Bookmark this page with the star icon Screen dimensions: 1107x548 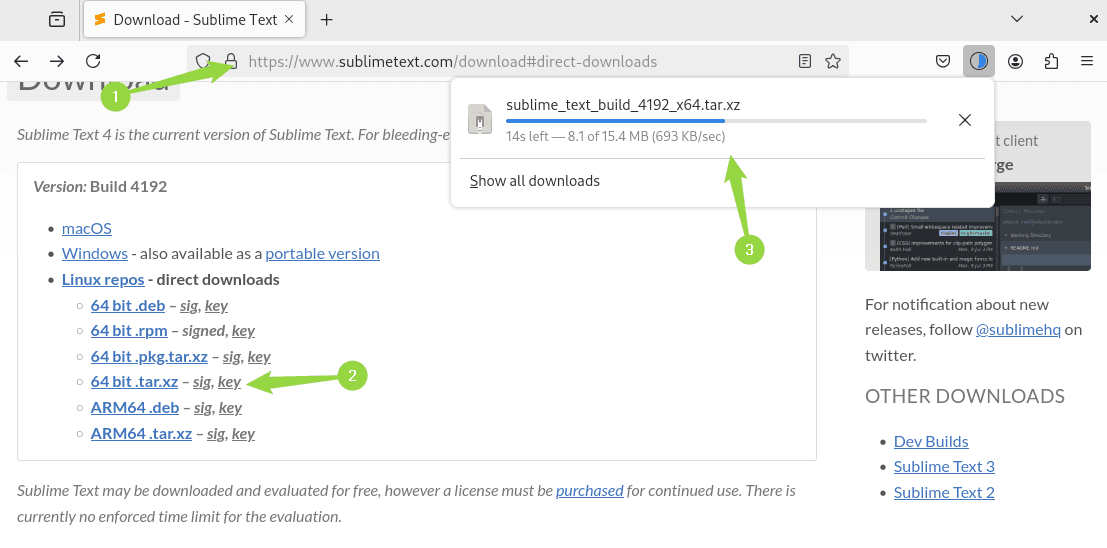[x=833, y=61]
